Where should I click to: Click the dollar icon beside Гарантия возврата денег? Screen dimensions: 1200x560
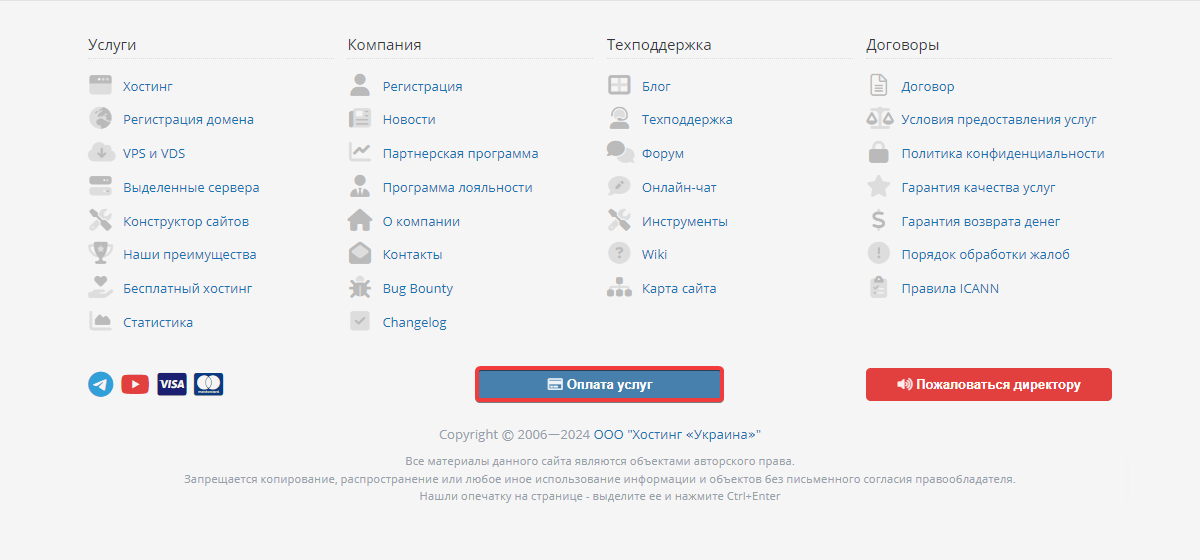tap(878, 220)
